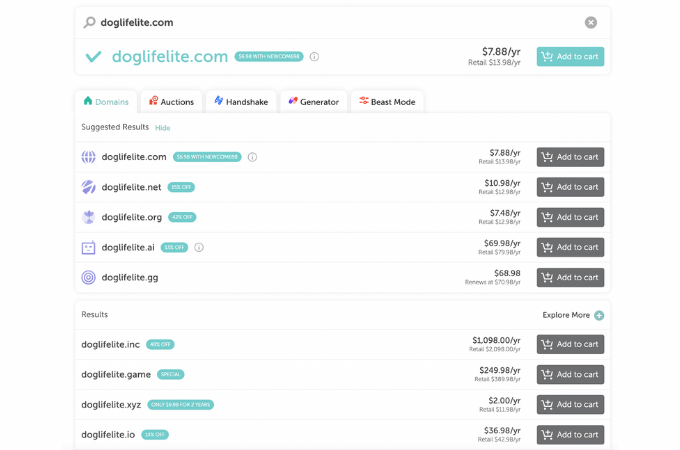Click the $1,098.00/yr price for doglifelite.inc
Image resolution: width=680 pixels, height=450 pixels.
point(496,340)
